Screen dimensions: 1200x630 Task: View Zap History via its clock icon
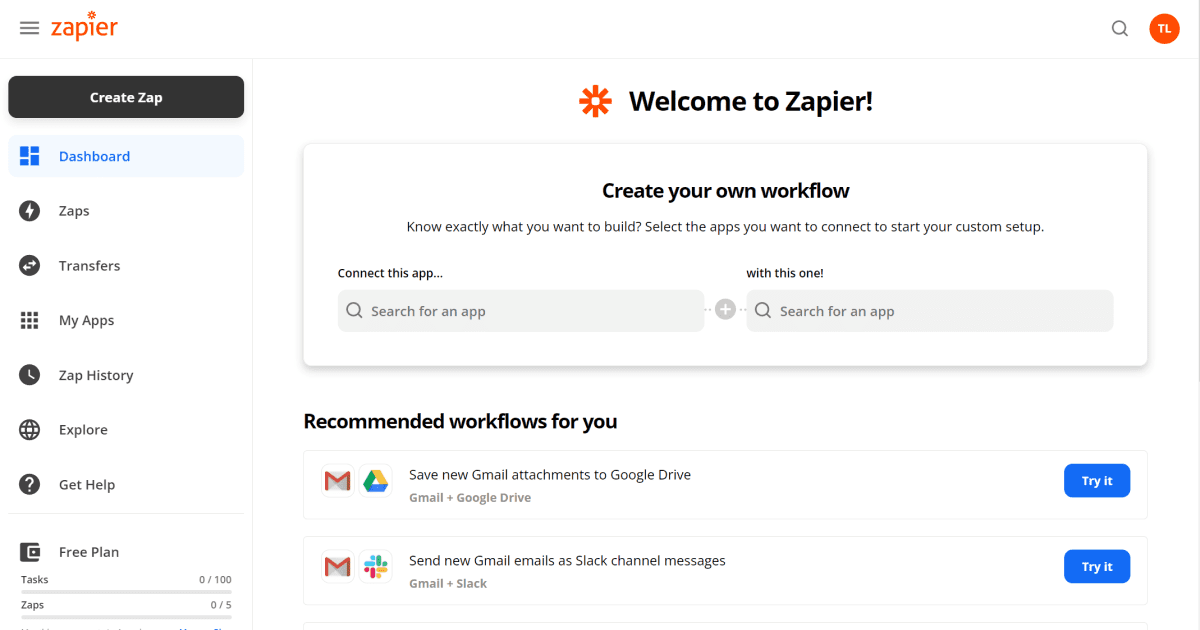(29, 375)
